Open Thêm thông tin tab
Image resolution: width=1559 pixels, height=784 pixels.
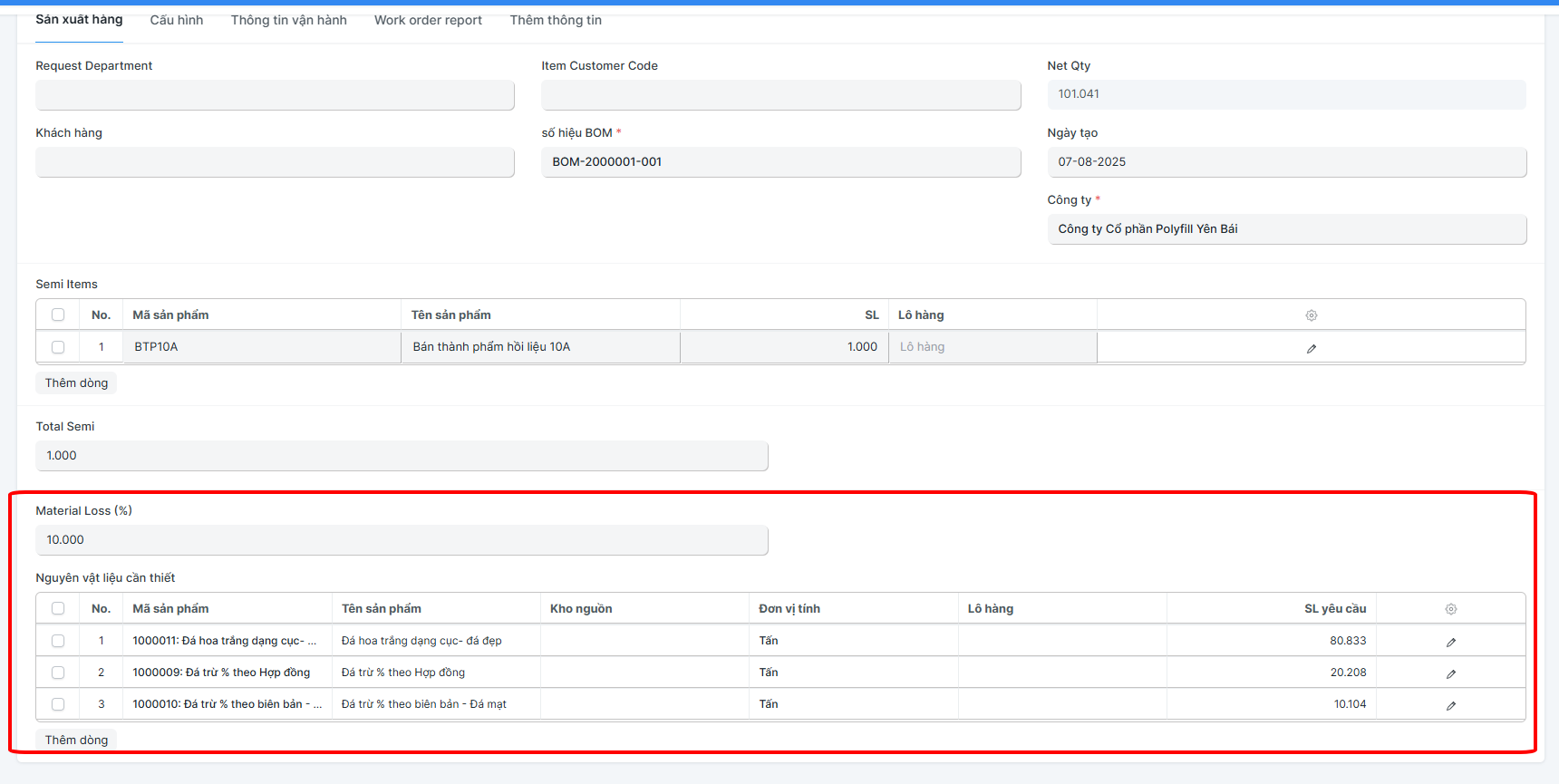pyautogui.click(x=556, y=20)
